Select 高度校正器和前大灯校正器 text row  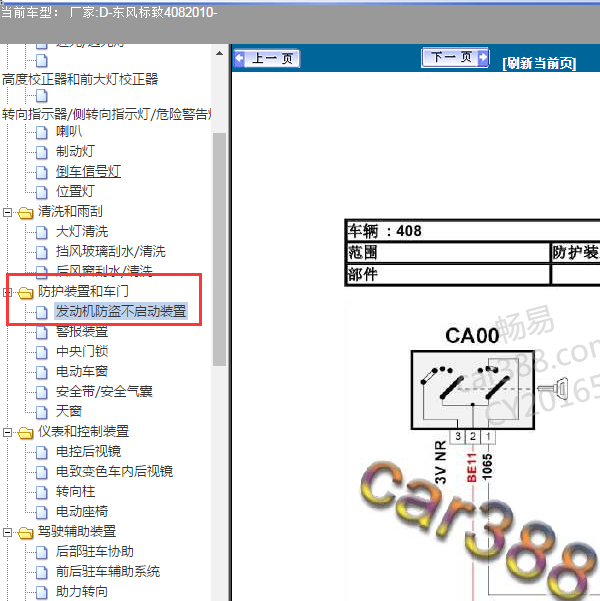click(x=80, y=79)
